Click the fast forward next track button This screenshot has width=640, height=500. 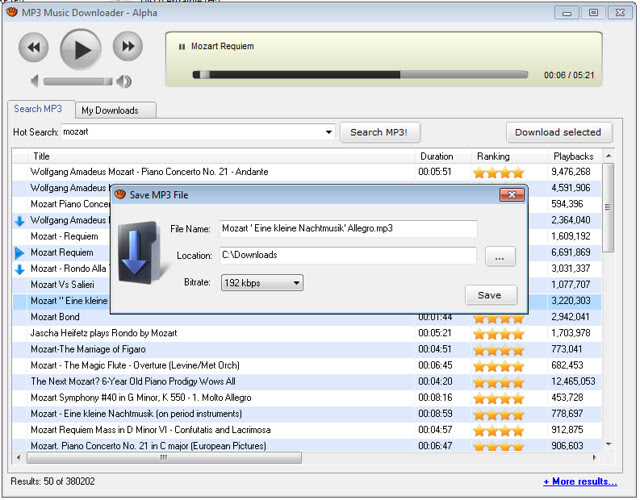point(128,46)
